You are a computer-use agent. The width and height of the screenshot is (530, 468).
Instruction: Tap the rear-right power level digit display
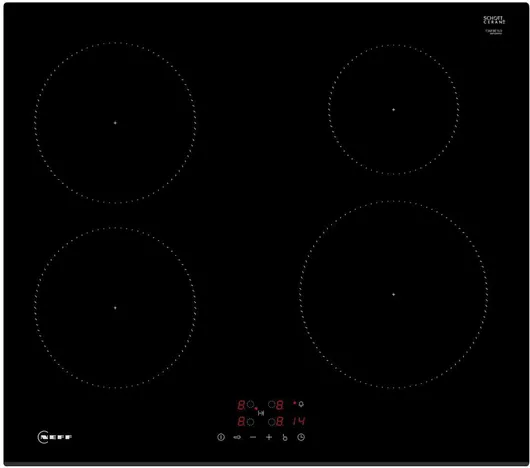click(280, 405)
